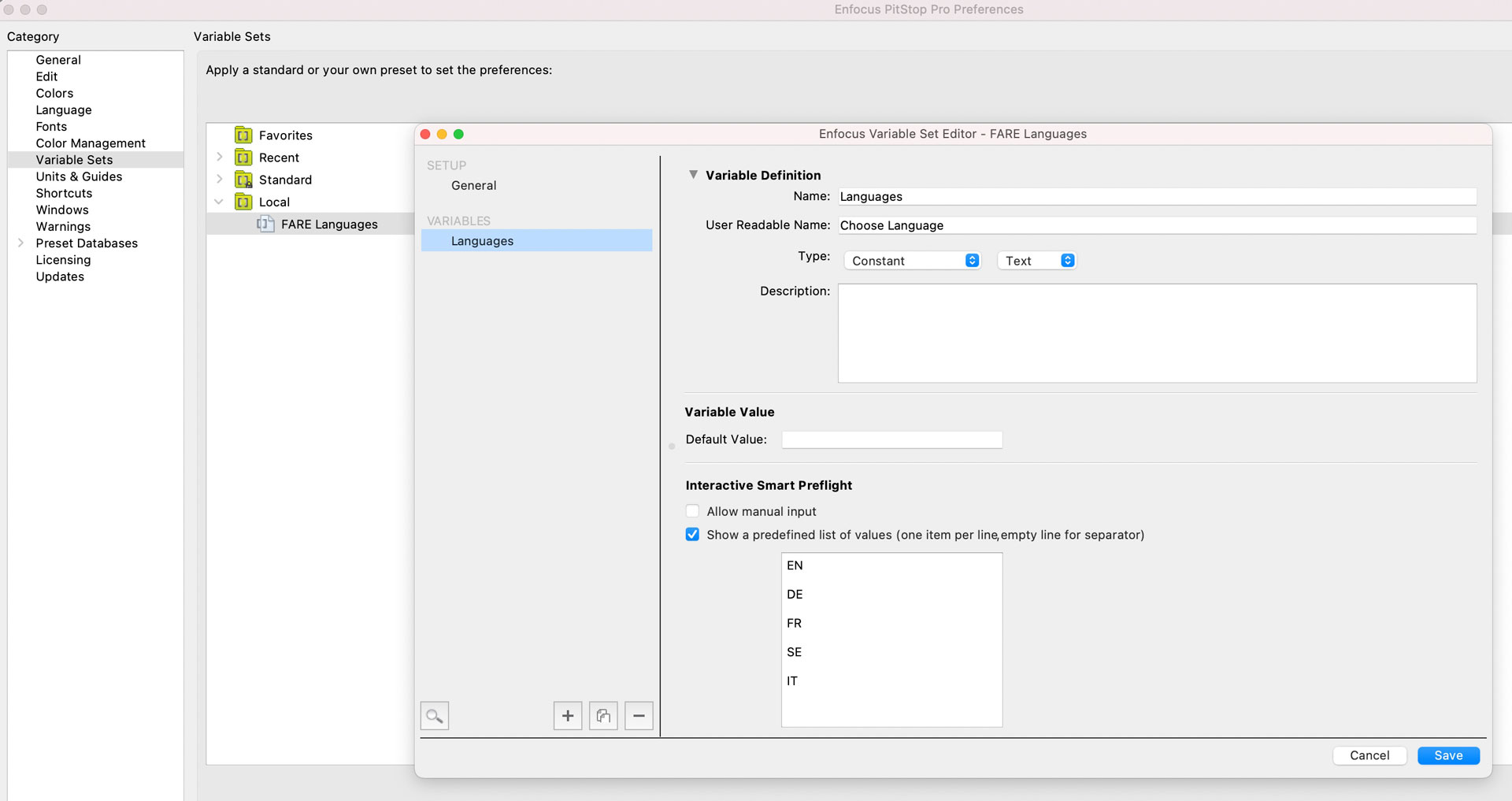Viewport: 1512px width, 801px height.
Task: Click the IT entry in values list
Action: 791,681
